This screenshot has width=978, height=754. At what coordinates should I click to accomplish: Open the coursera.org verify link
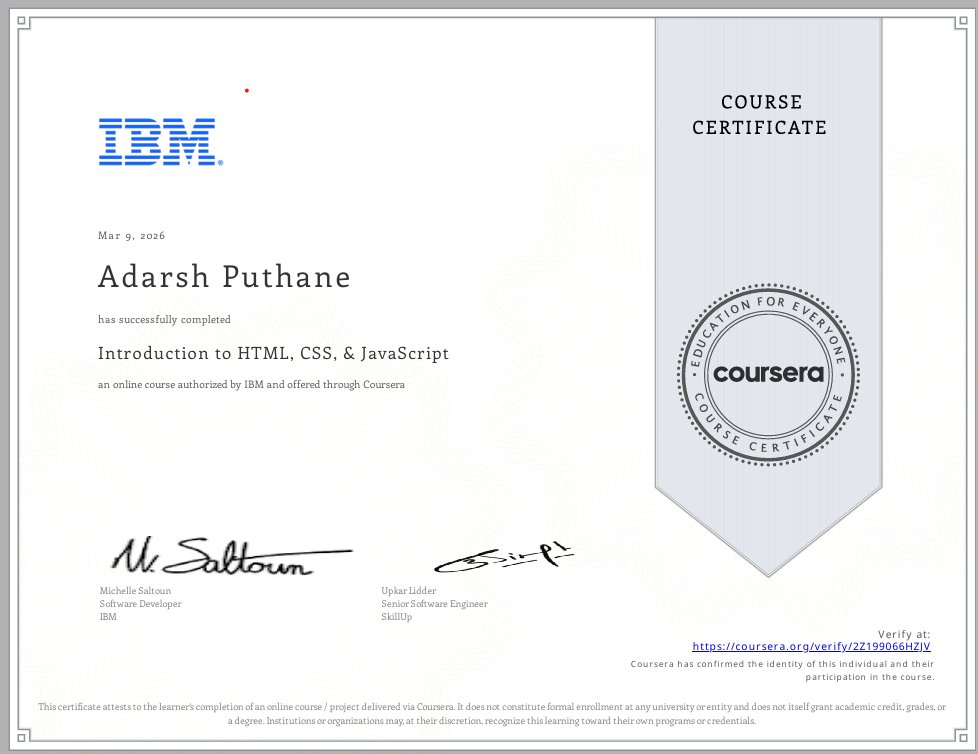click(811, 647)
